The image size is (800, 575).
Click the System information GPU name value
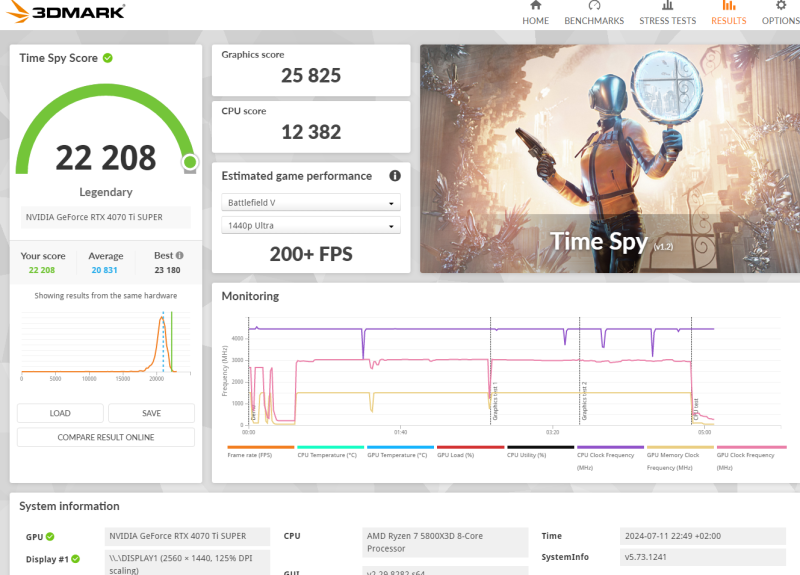(x=187, y=536)
